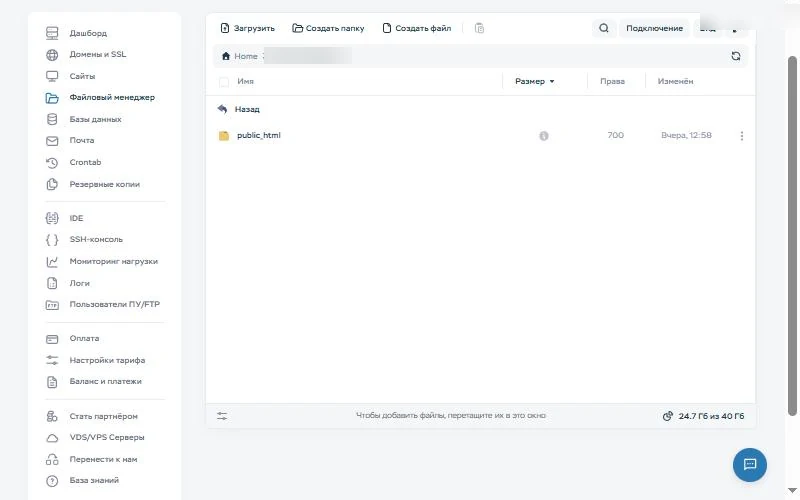Click the public_html folder icon
Viewport: 800px width, 500px height.
click(x=224, y=136)
